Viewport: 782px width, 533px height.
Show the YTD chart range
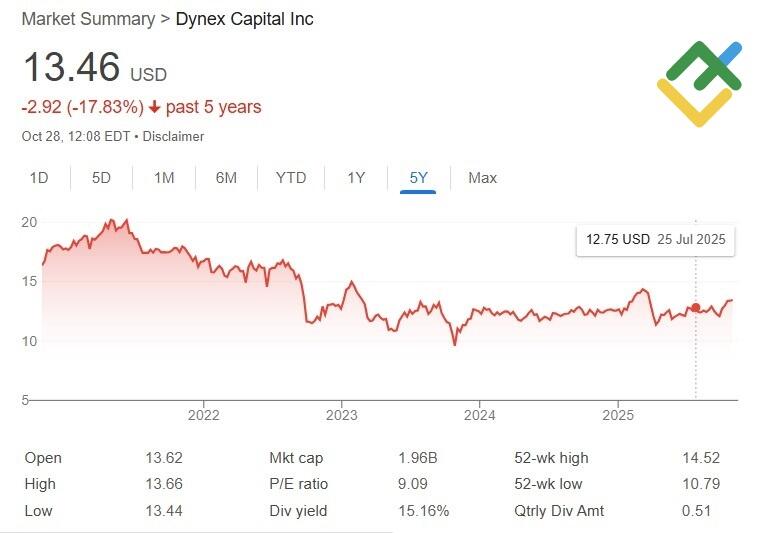pos(291,178)
